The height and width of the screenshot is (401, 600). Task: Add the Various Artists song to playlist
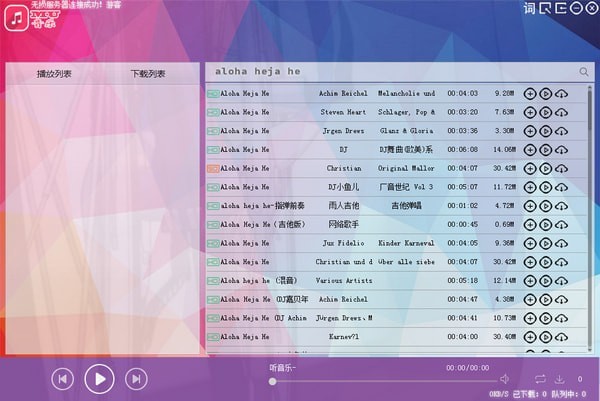[x=529, y=280]
